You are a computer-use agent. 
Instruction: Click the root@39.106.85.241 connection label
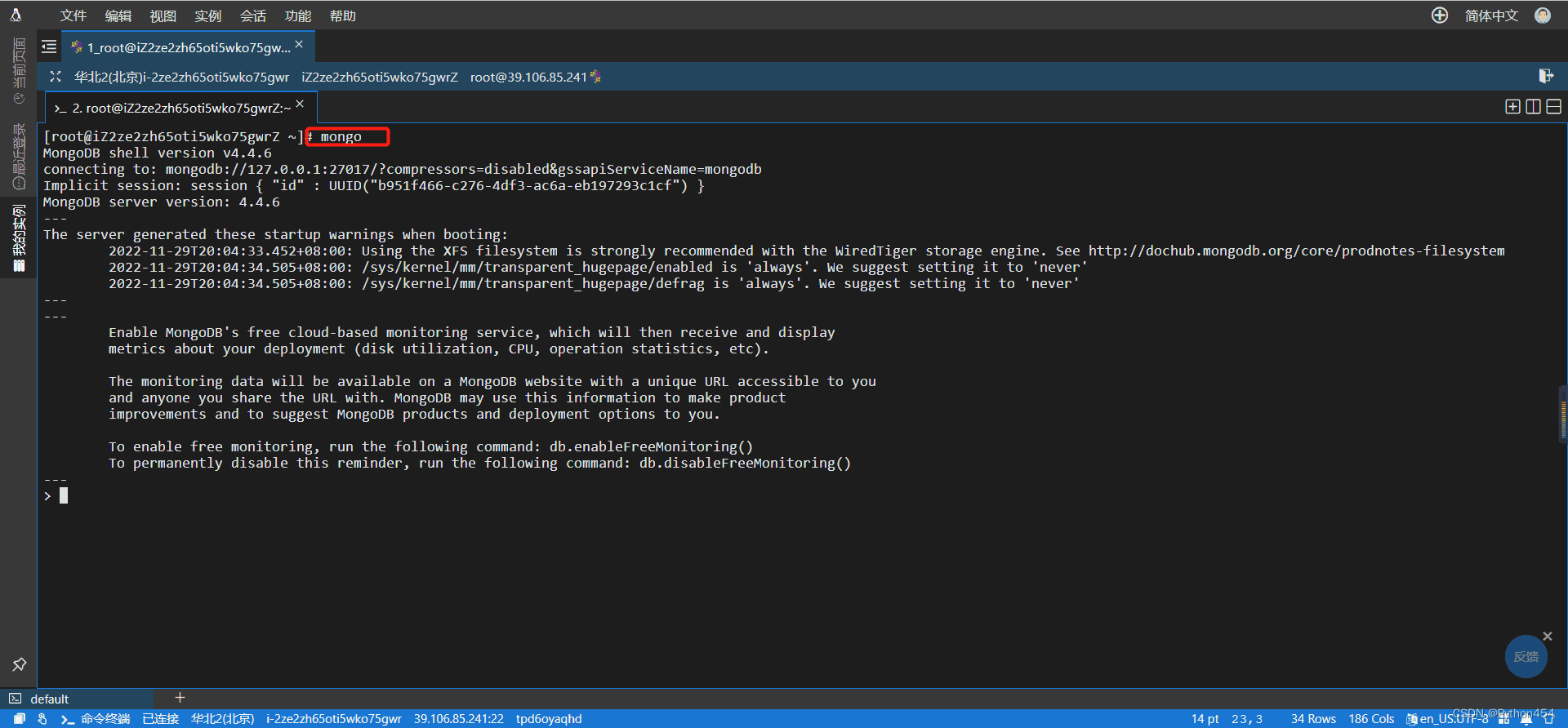(x=528, y=77)
